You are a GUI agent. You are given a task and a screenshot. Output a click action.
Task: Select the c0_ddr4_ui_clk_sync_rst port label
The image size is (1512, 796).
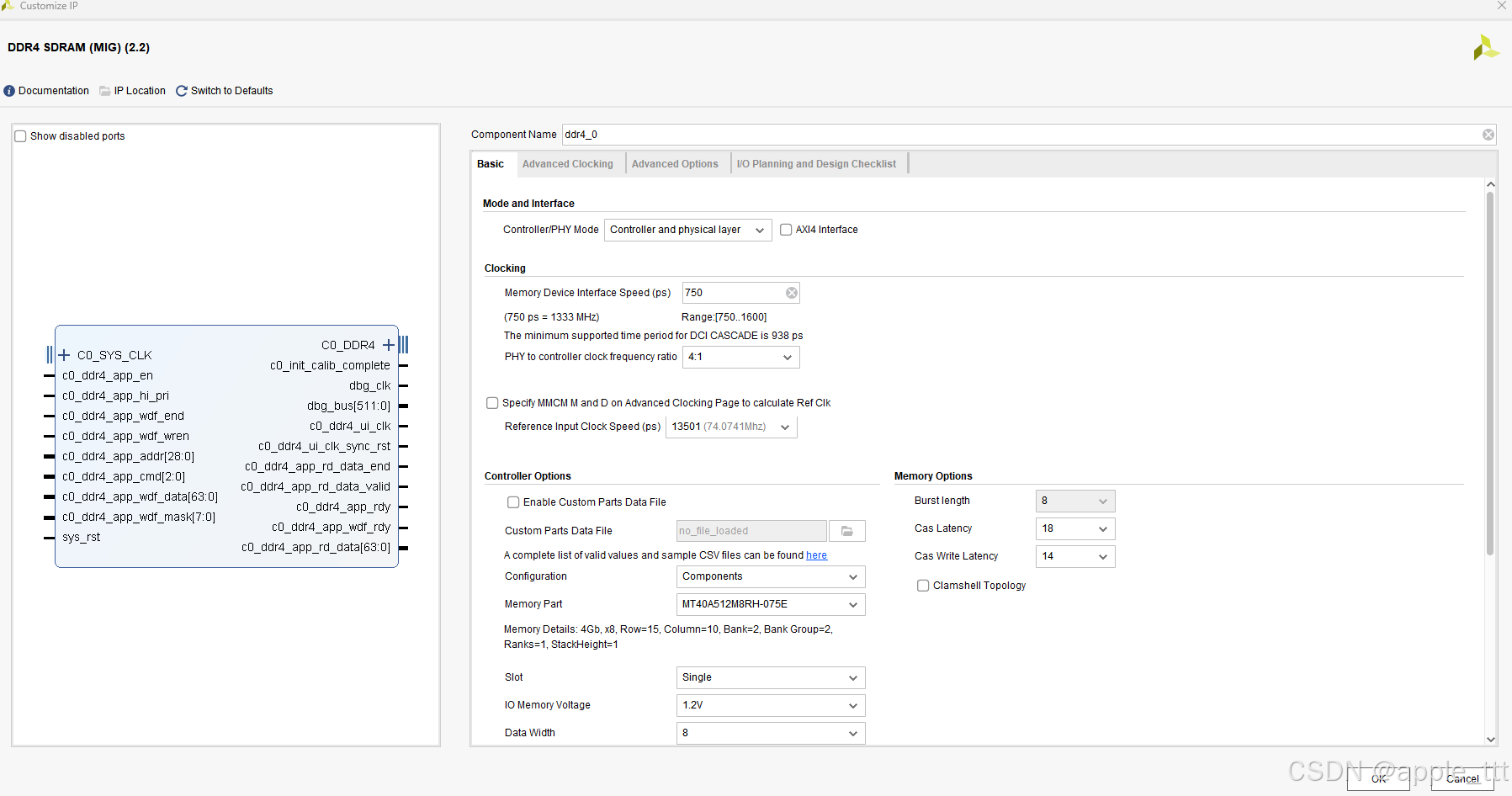coord(324,446)
